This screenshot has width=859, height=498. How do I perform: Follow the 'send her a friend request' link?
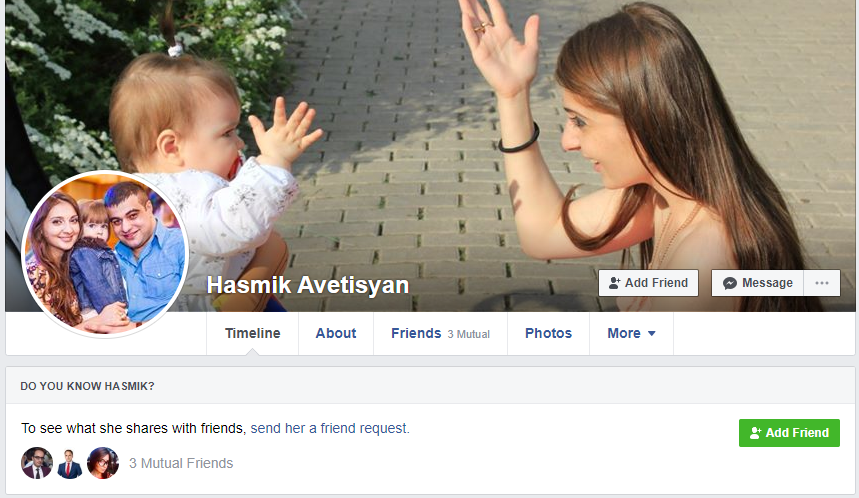coord(330,428)
